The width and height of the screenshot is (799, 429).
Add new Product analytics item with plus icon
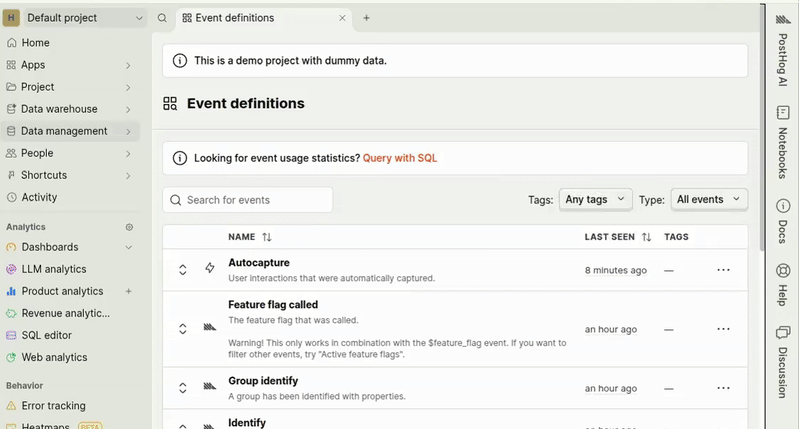coord(128,291)
